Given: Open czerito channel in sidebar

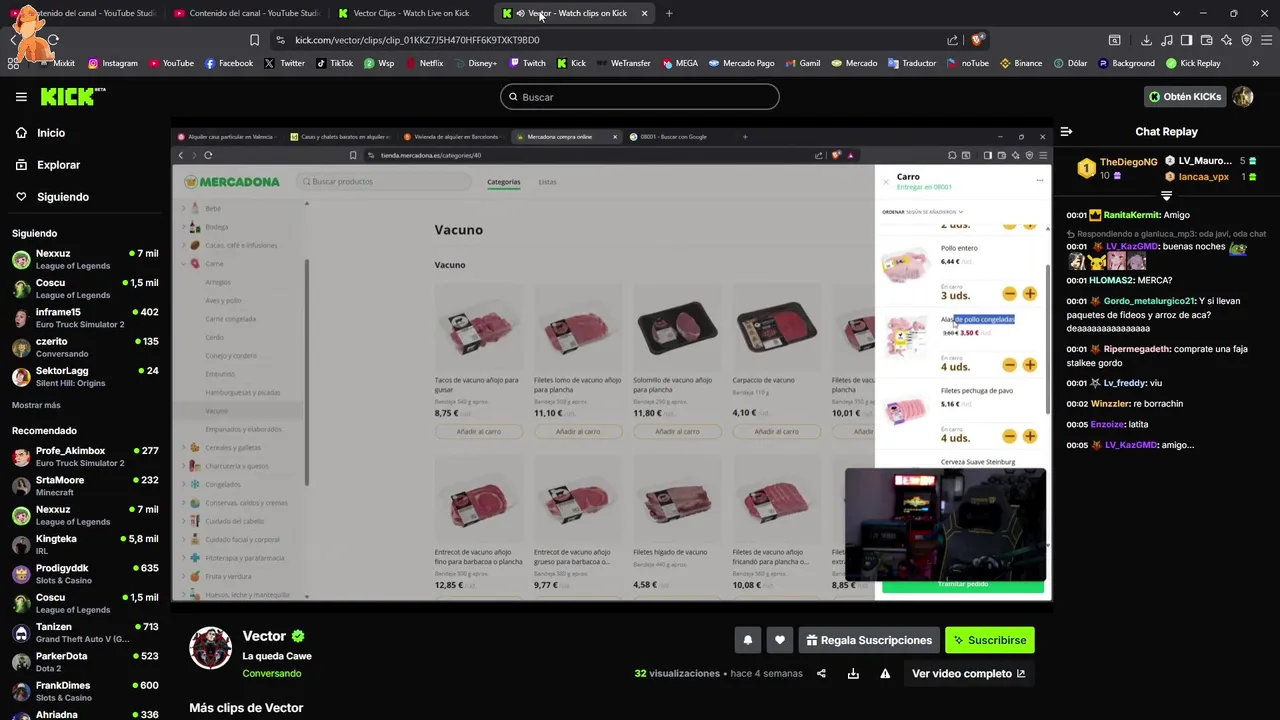Looking at the screenshot, I should [85, 347].
